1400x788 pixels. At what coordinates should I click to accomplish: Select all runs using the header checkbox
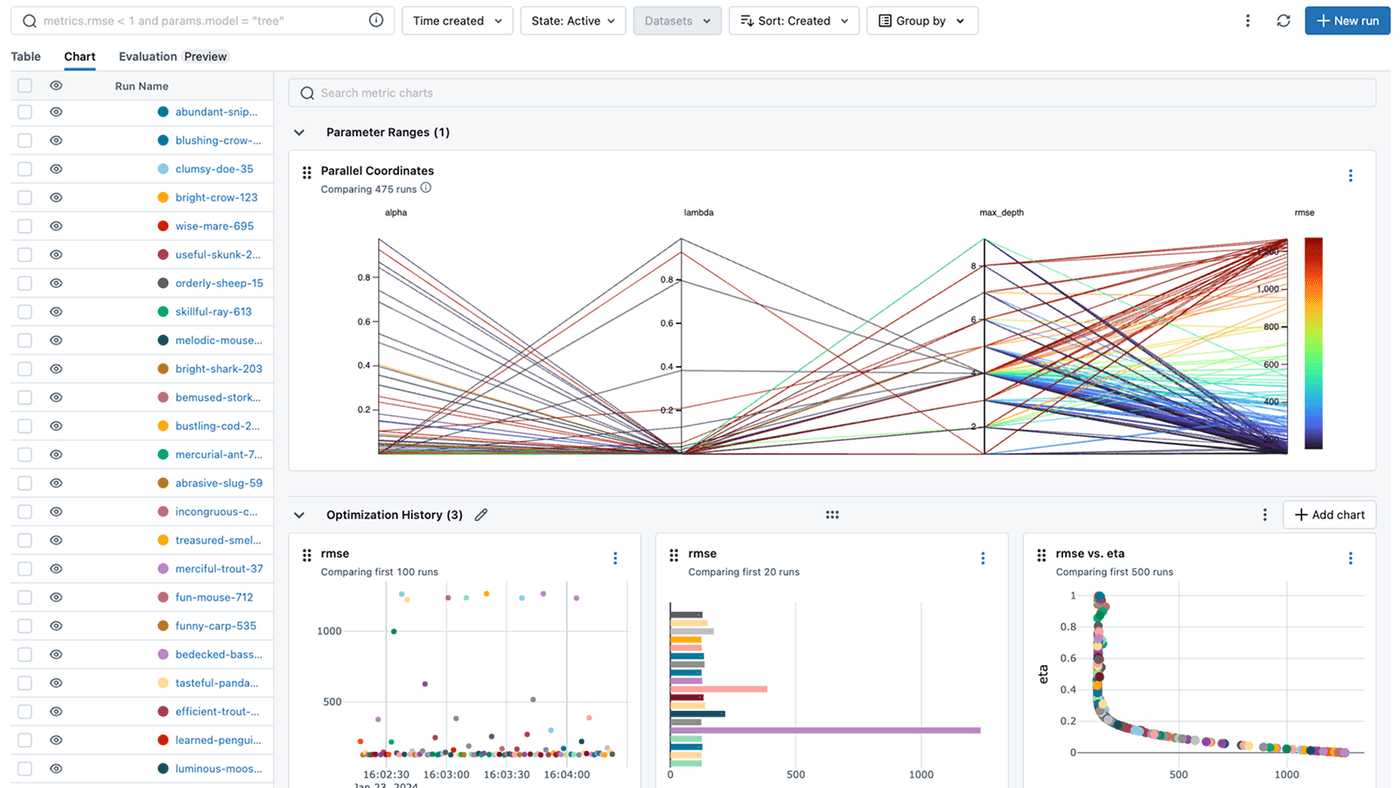(24, 86)
